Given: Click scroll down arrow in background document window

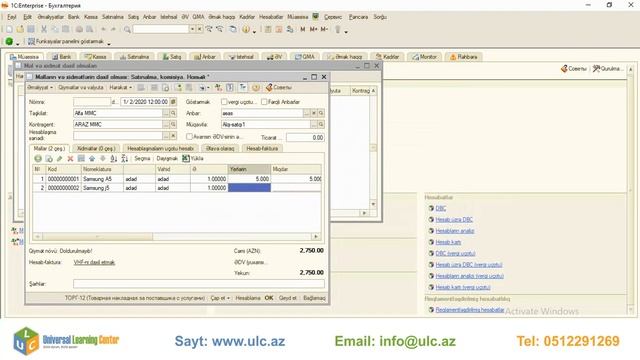Looking at the screenshot, I should click(373, 204).
